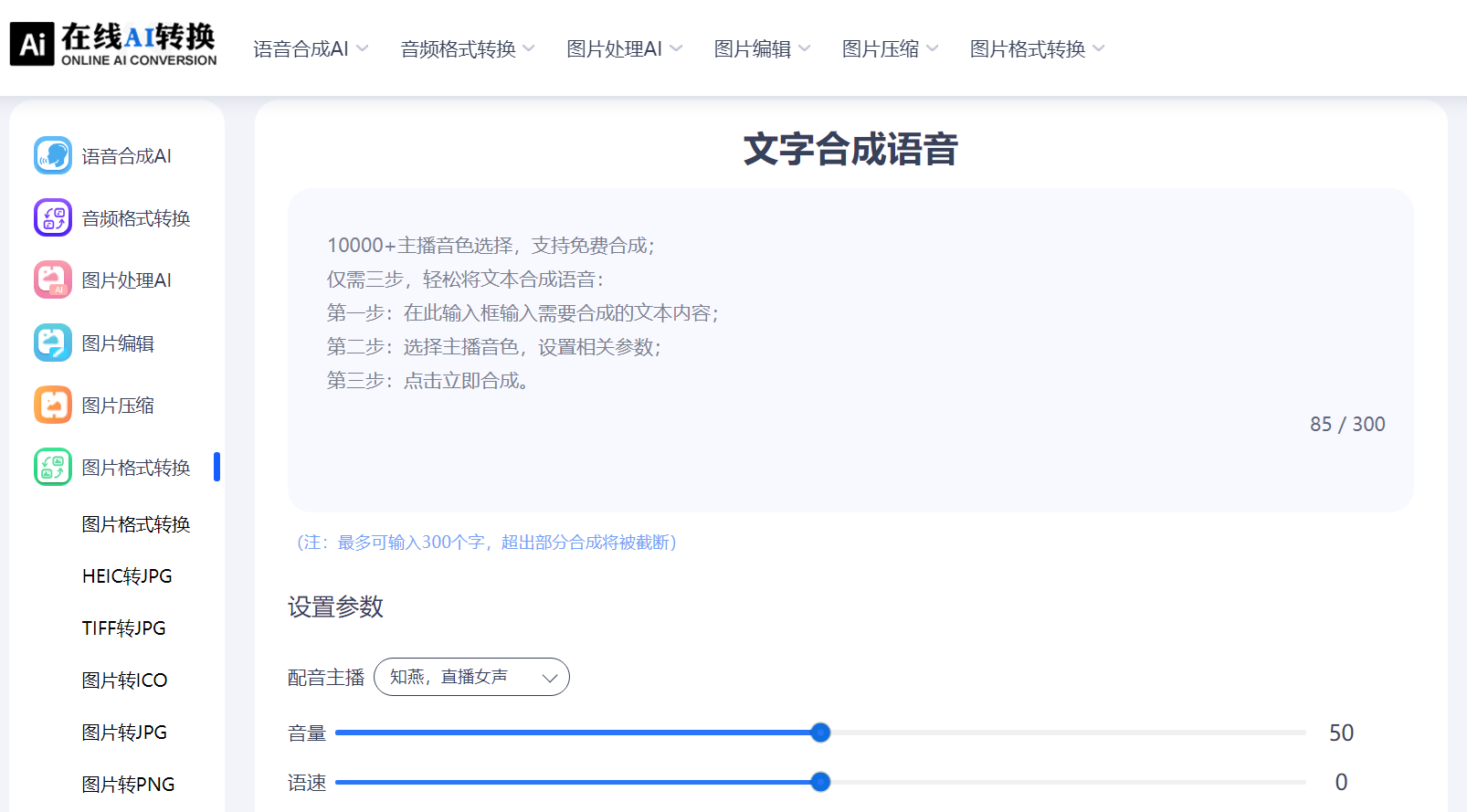This screenshot has width=1467, height=812.
Task: Click the 设置参数 section label
Action: click(x=335, y=606)
